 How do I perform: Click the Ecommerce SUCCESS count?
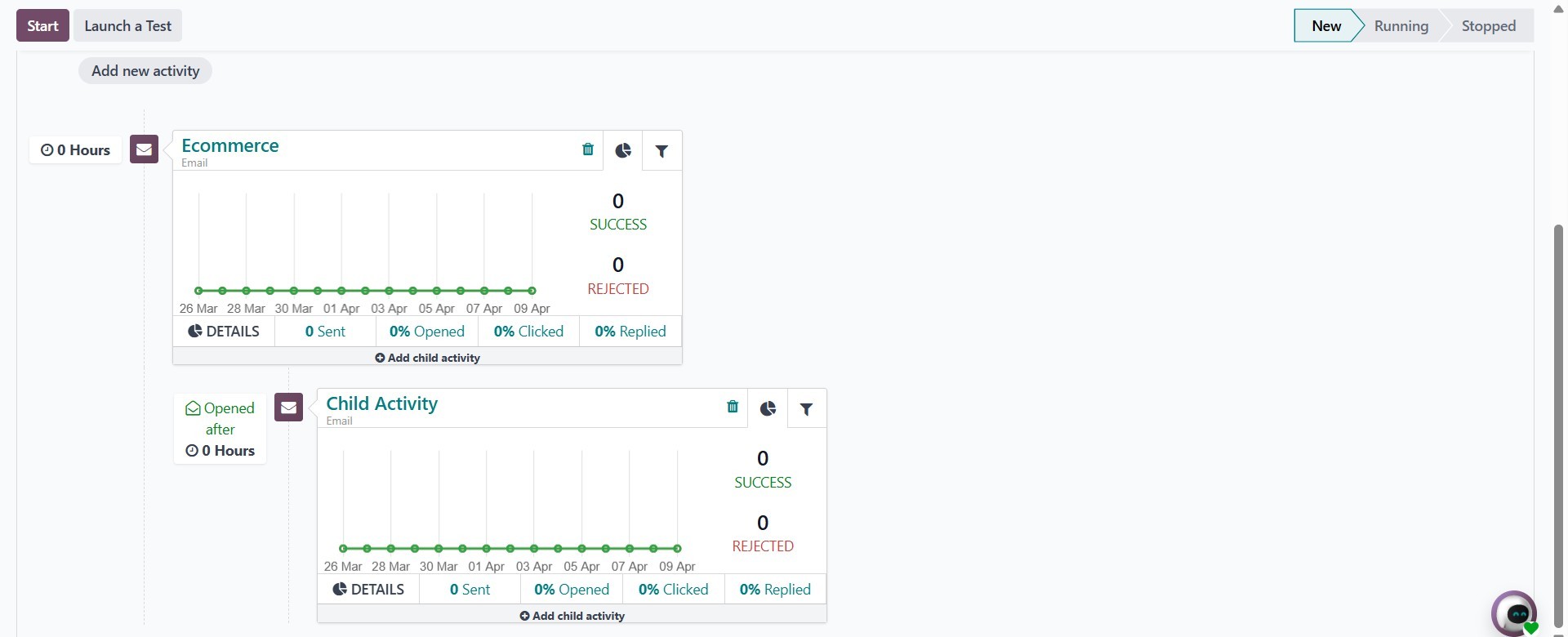[618, 211]
